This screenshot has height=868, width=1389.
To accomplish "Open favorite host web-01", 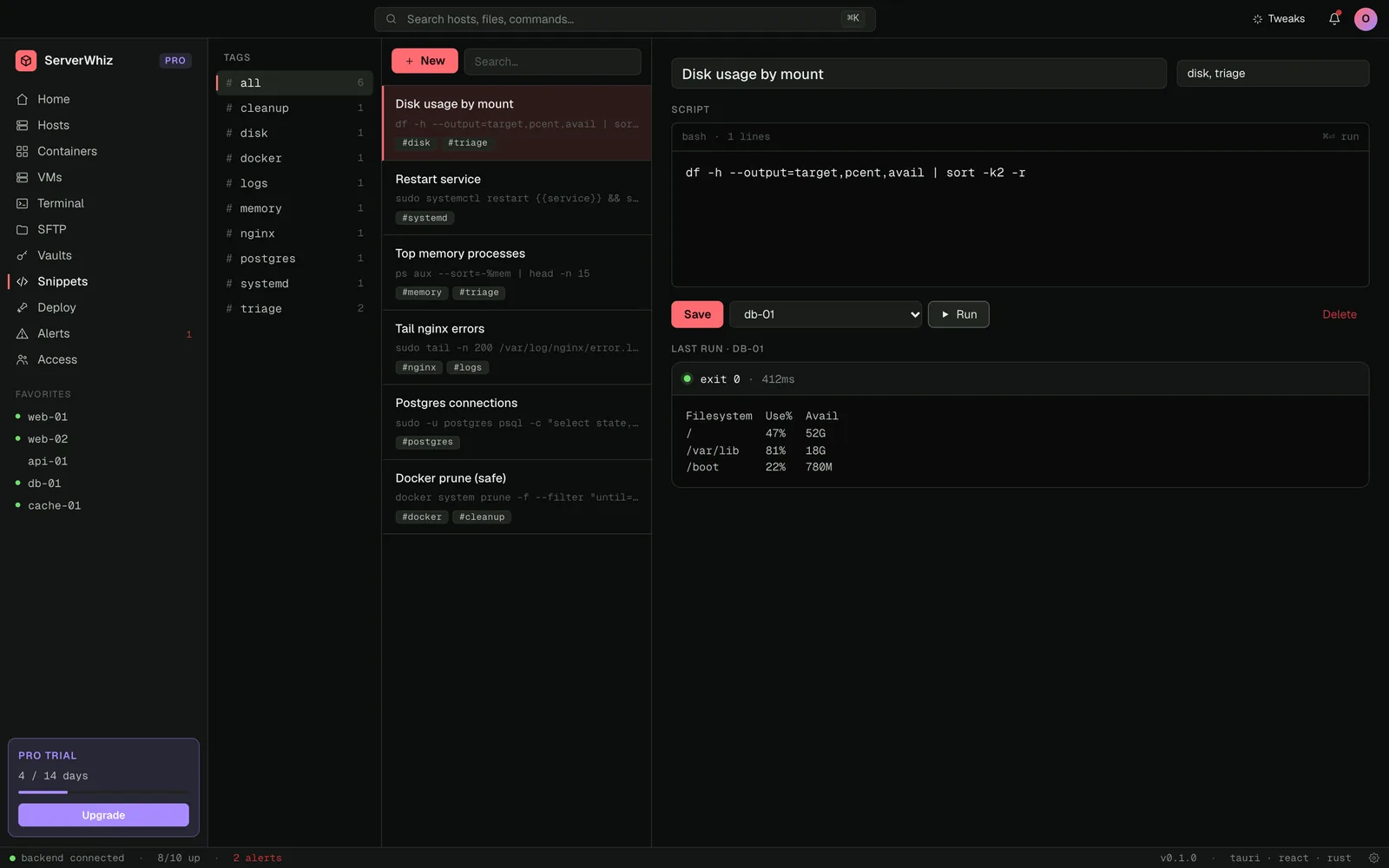I will coord(47,417).
